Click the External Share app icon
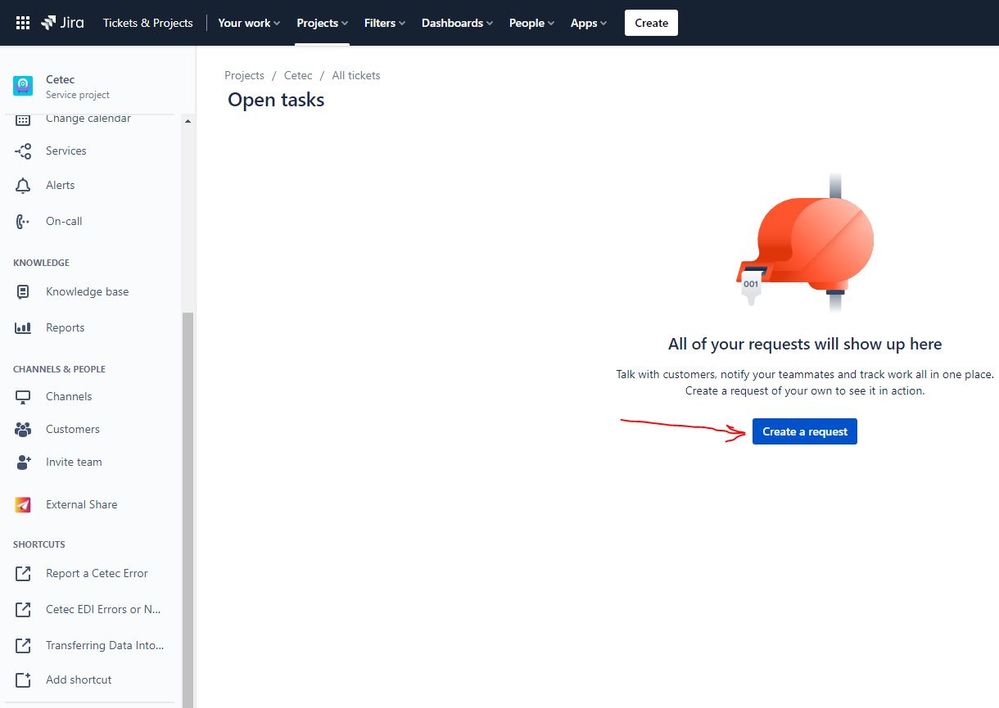The image size is (999, 708). (23, 505)
